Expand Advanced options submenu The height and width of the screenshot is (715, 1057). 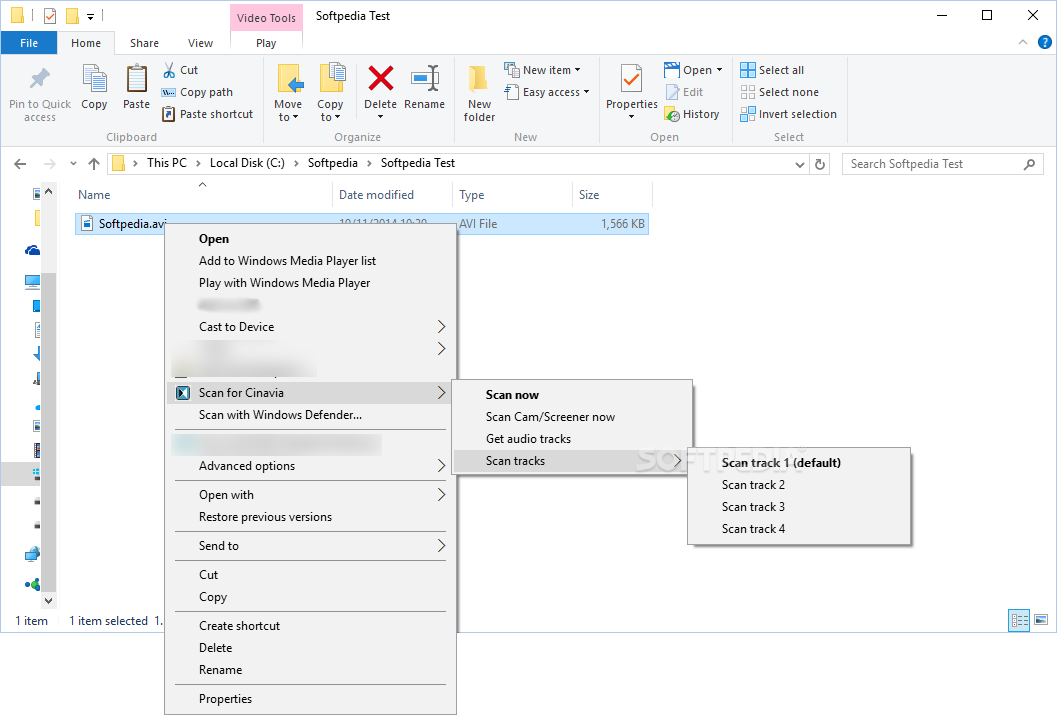[x=311, y=466]
